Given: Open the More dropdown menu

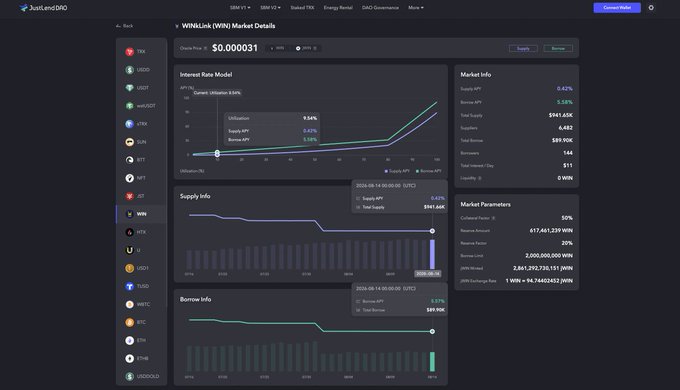Looking at the screenshot, I should point(416,8).
